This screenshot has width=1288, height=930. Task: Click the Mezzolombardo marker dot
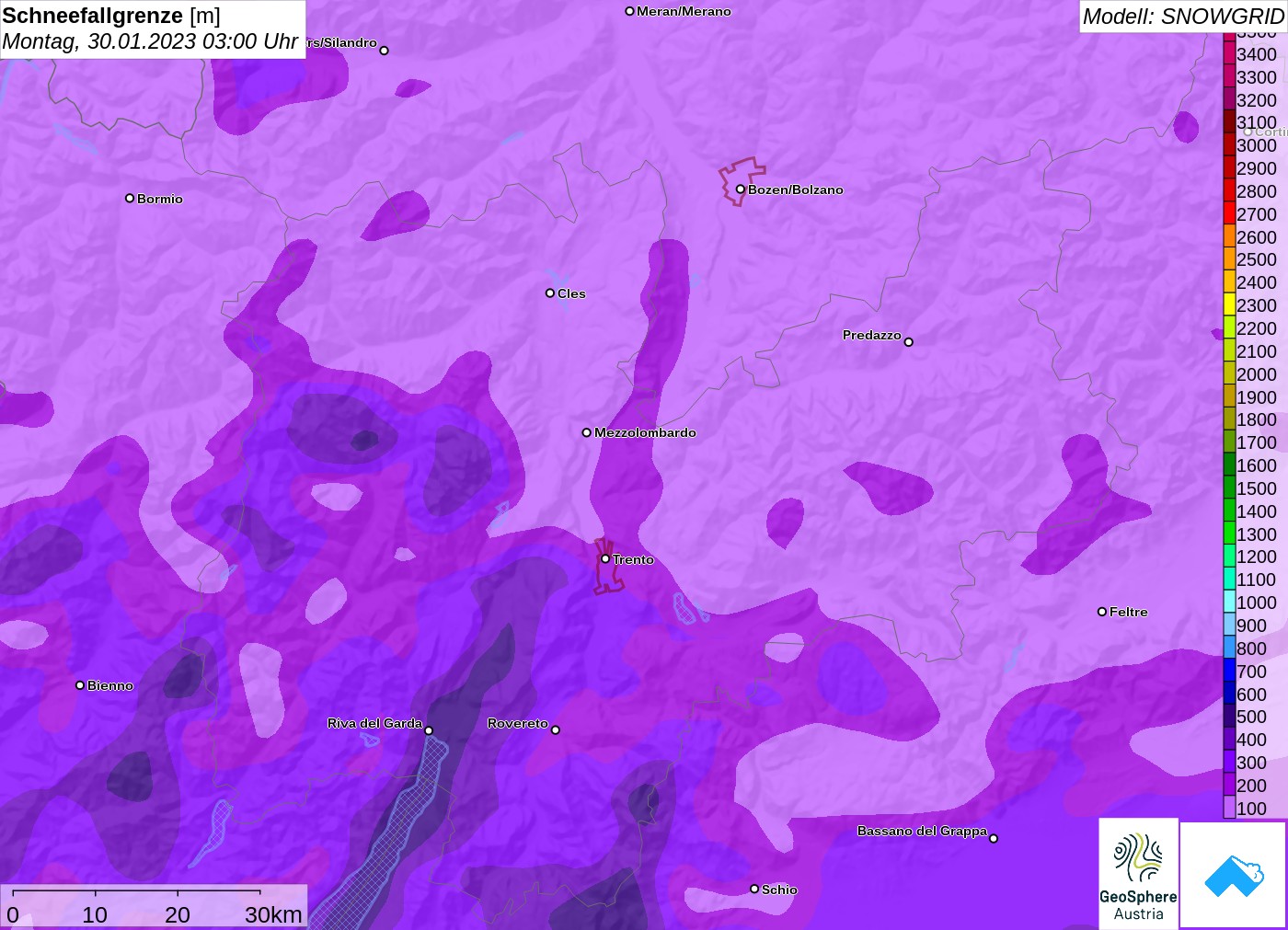[x=587, y=432]
